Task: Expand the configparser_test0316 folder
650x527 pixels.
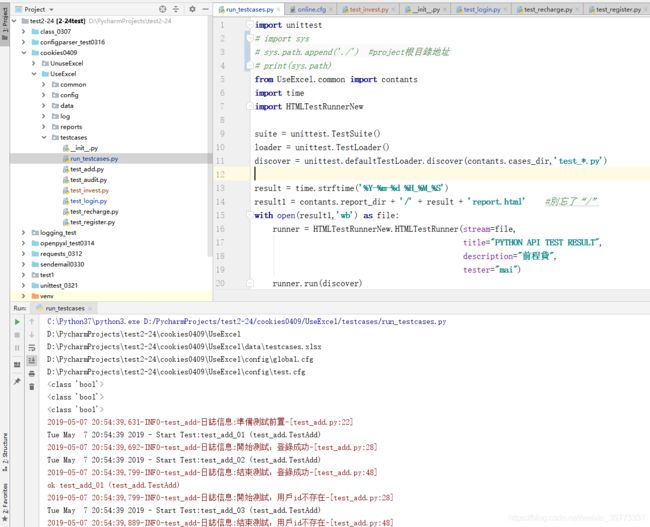Action: pyautogui.click(x=24, y=42)
